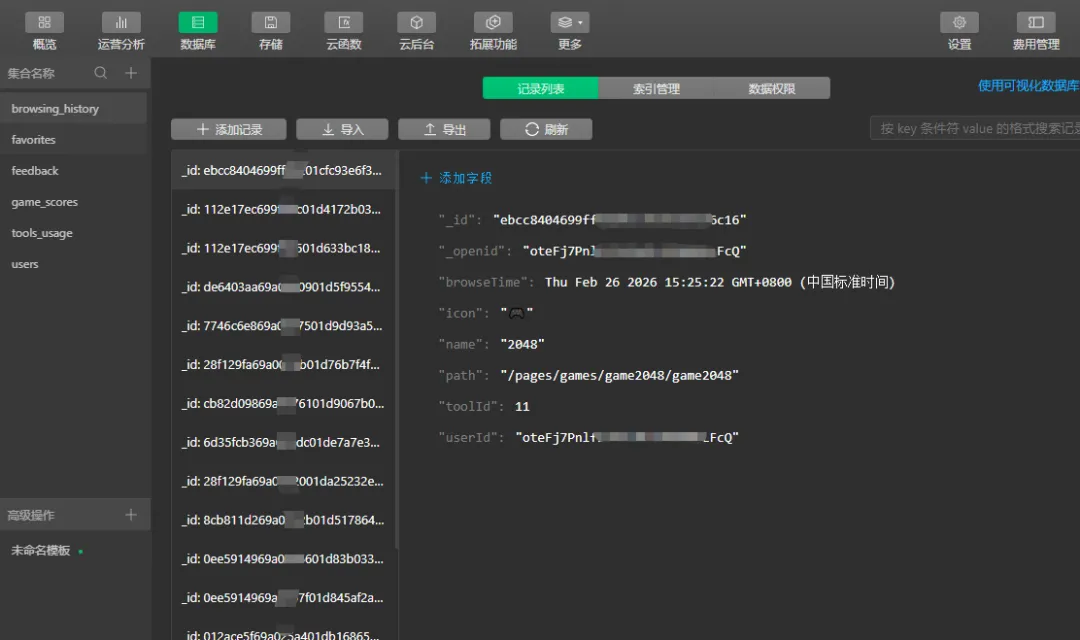Select the favorites collection
The width and height of the screenshot is (1080, 640).
tap(74, 140)
